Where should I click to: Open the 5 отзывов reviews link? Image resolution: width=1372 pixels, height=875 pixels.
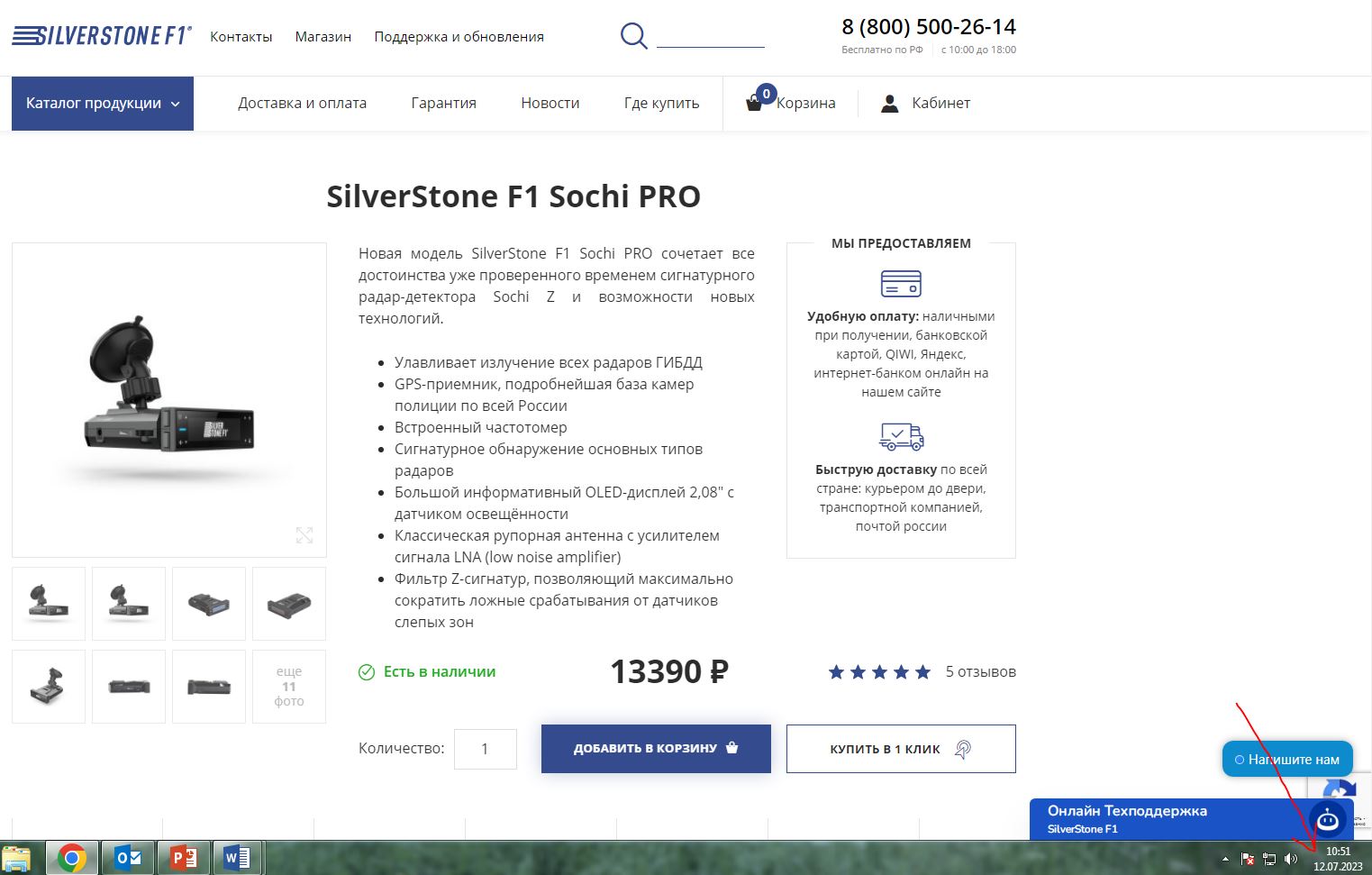(x=980, y=672)
